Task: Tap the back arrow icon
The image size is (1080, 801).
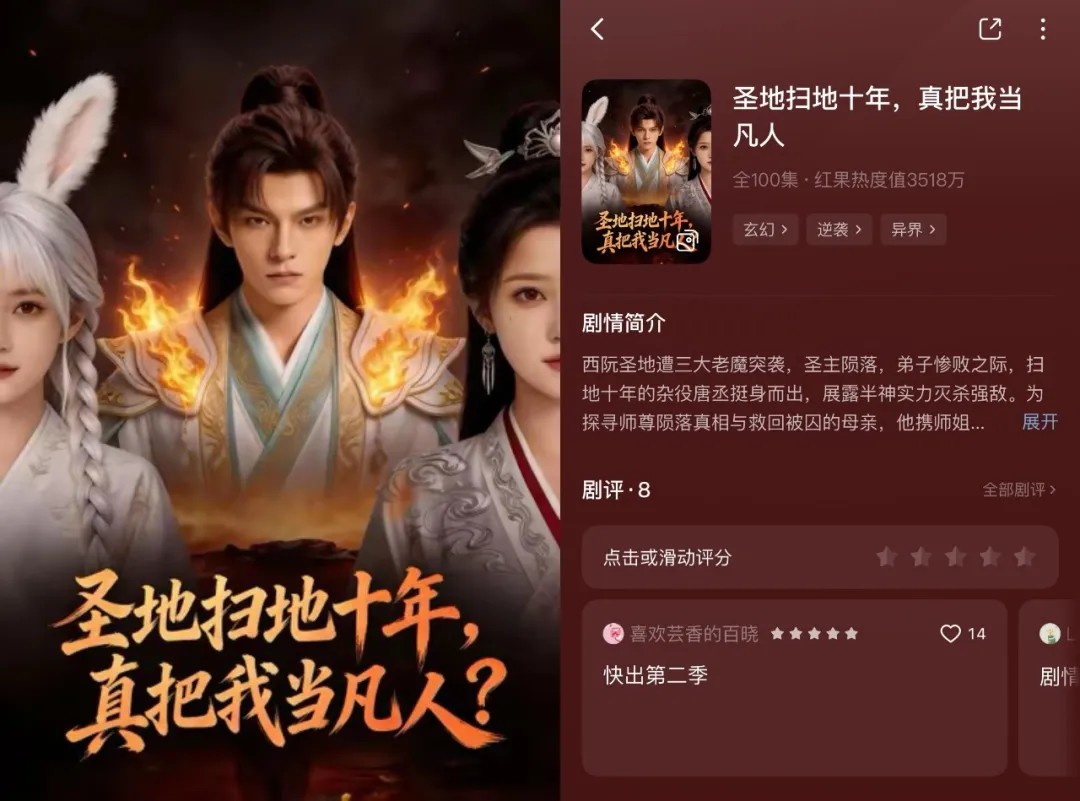Action: [x=597, y=29]
